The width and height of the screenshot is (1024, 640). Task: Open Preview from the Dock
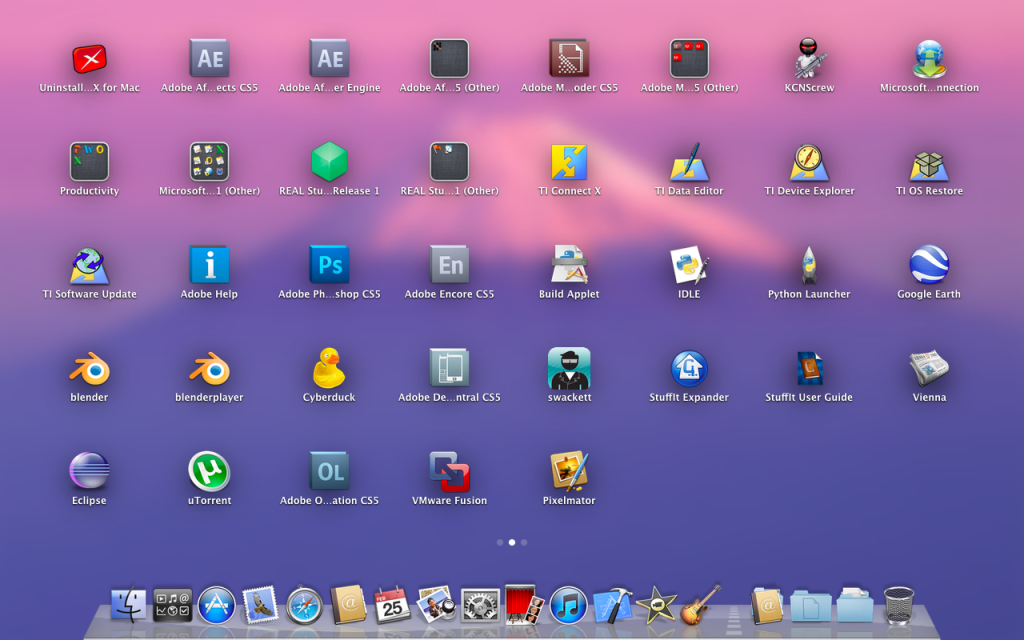436,605
